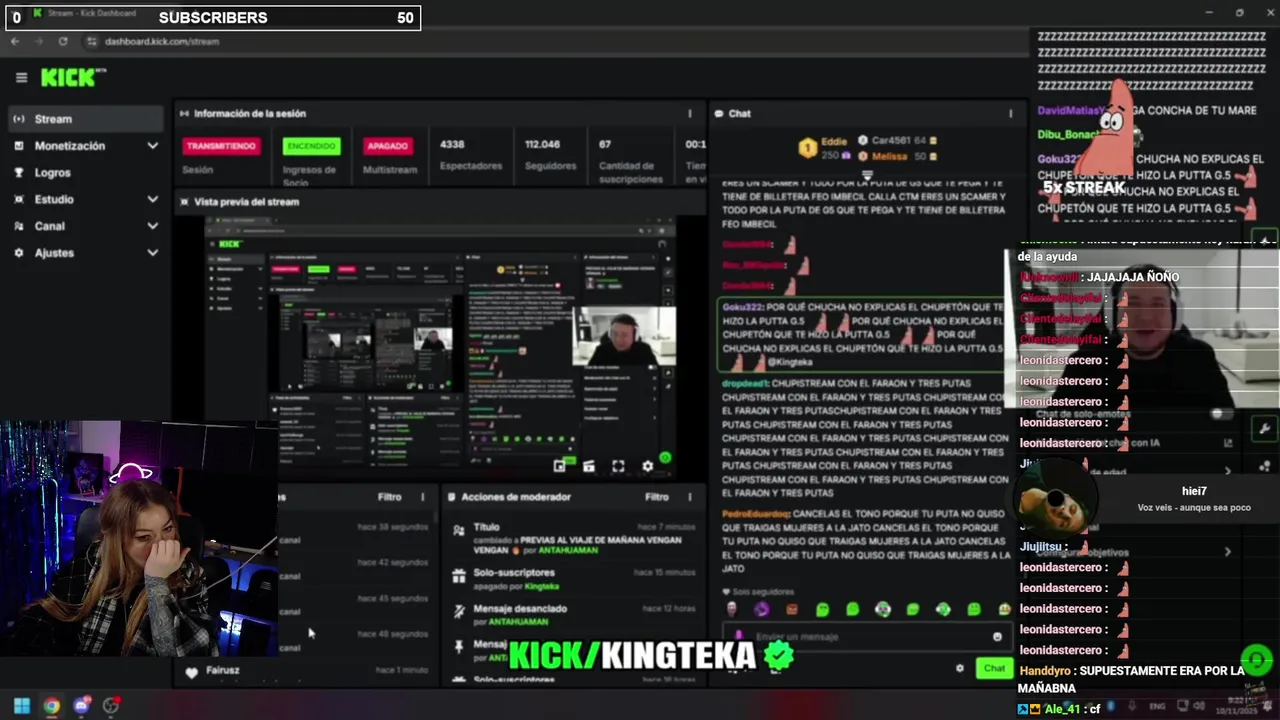The width and height of the screenshot is (1280, 720).
Task: Expand the Ajustes chevron
Action: pos(152,253)
